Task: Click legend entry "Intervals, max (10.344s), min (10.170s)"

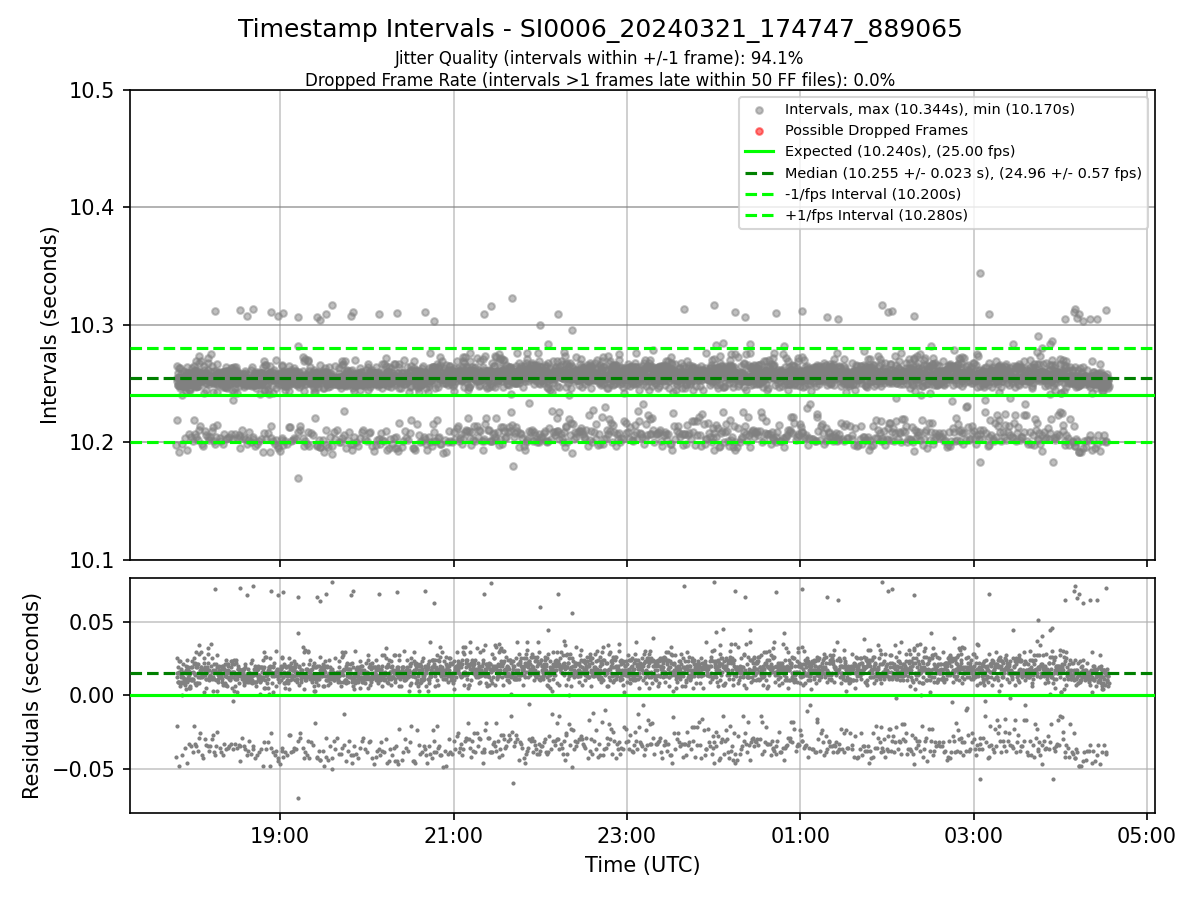Action: tap(929, 109)
